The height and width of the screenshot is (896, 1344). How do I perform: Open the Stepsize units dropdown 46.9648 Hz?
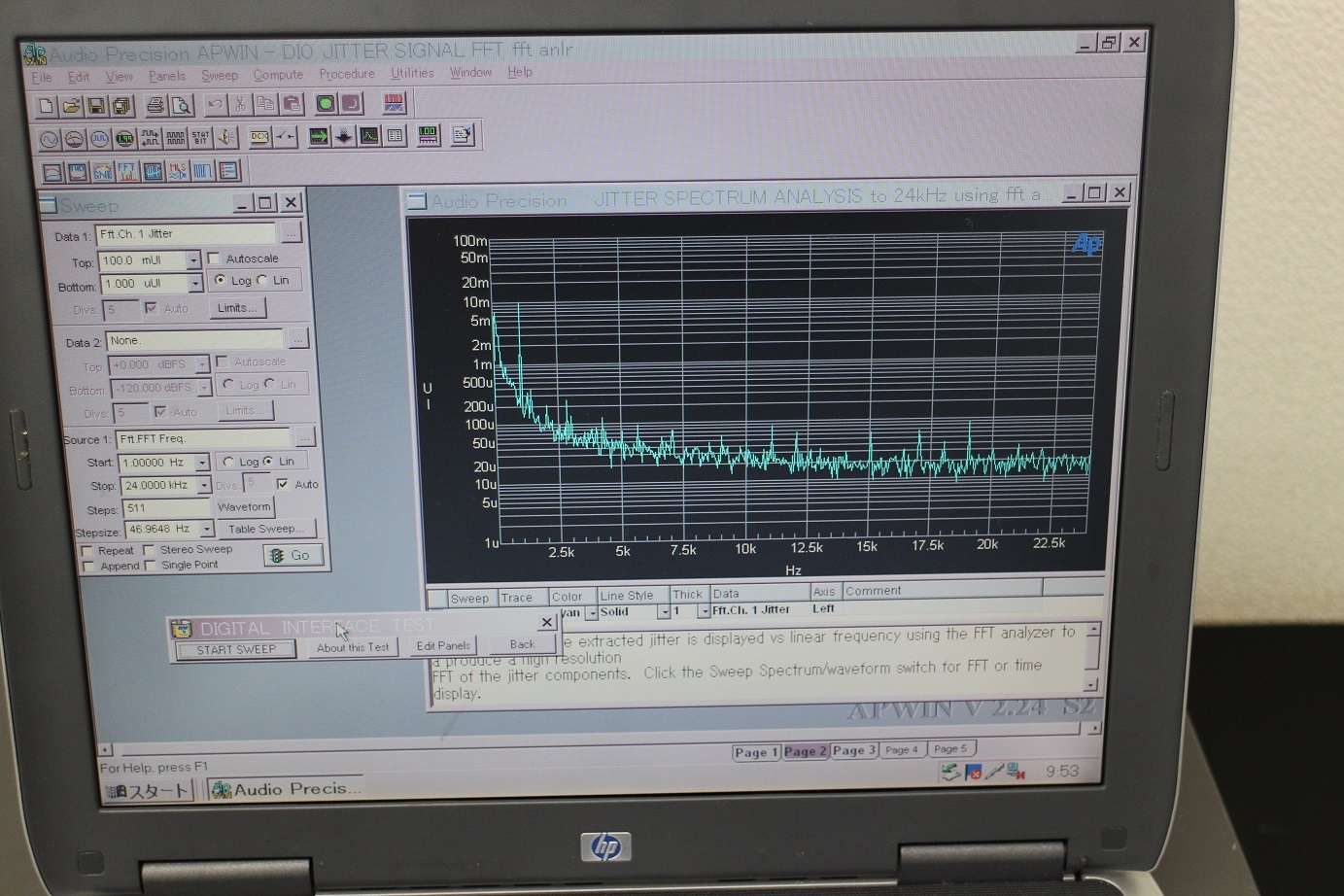point(206,530)
